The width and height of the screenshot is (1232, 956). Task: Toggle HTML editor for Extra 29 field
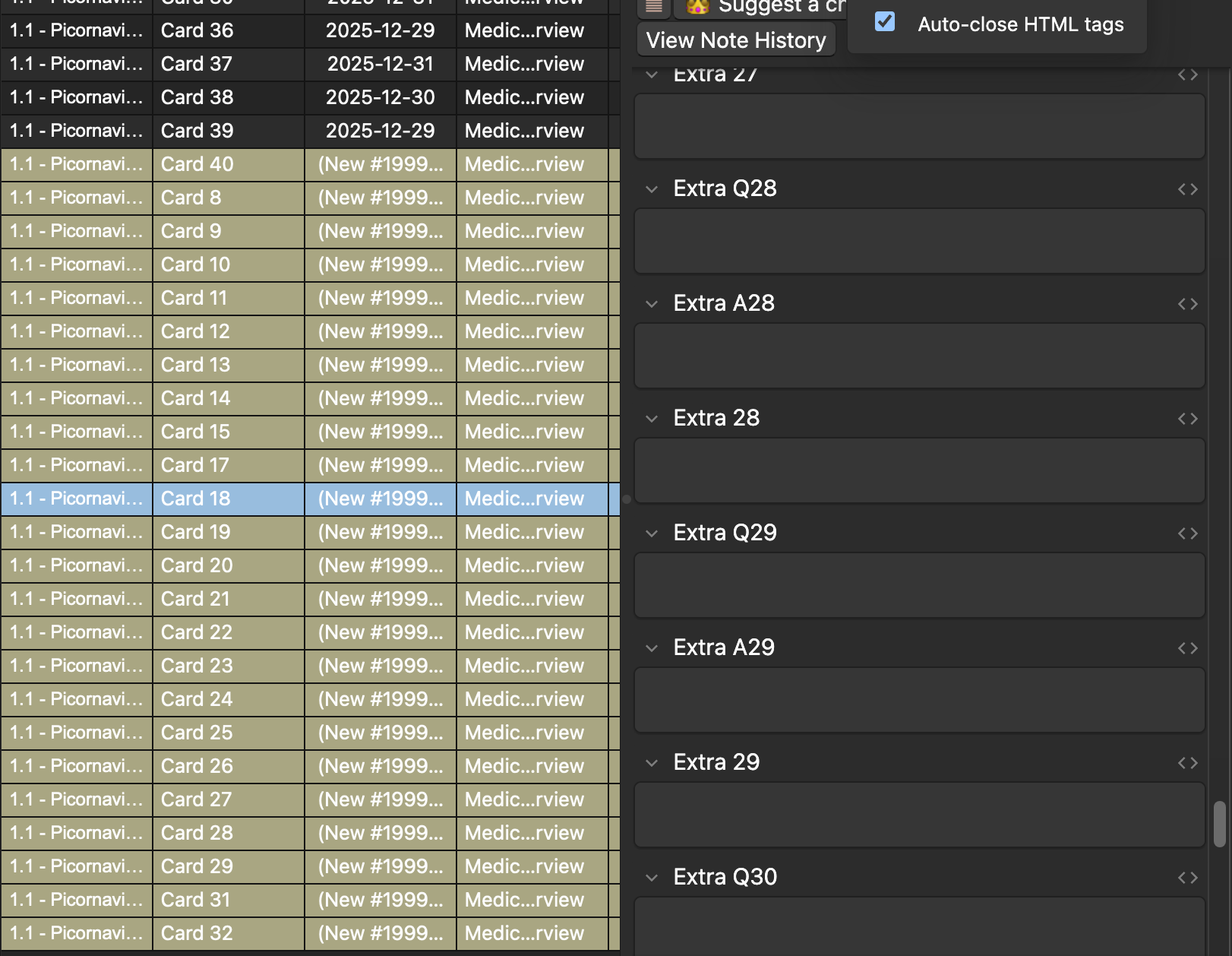click(1187, 763)
